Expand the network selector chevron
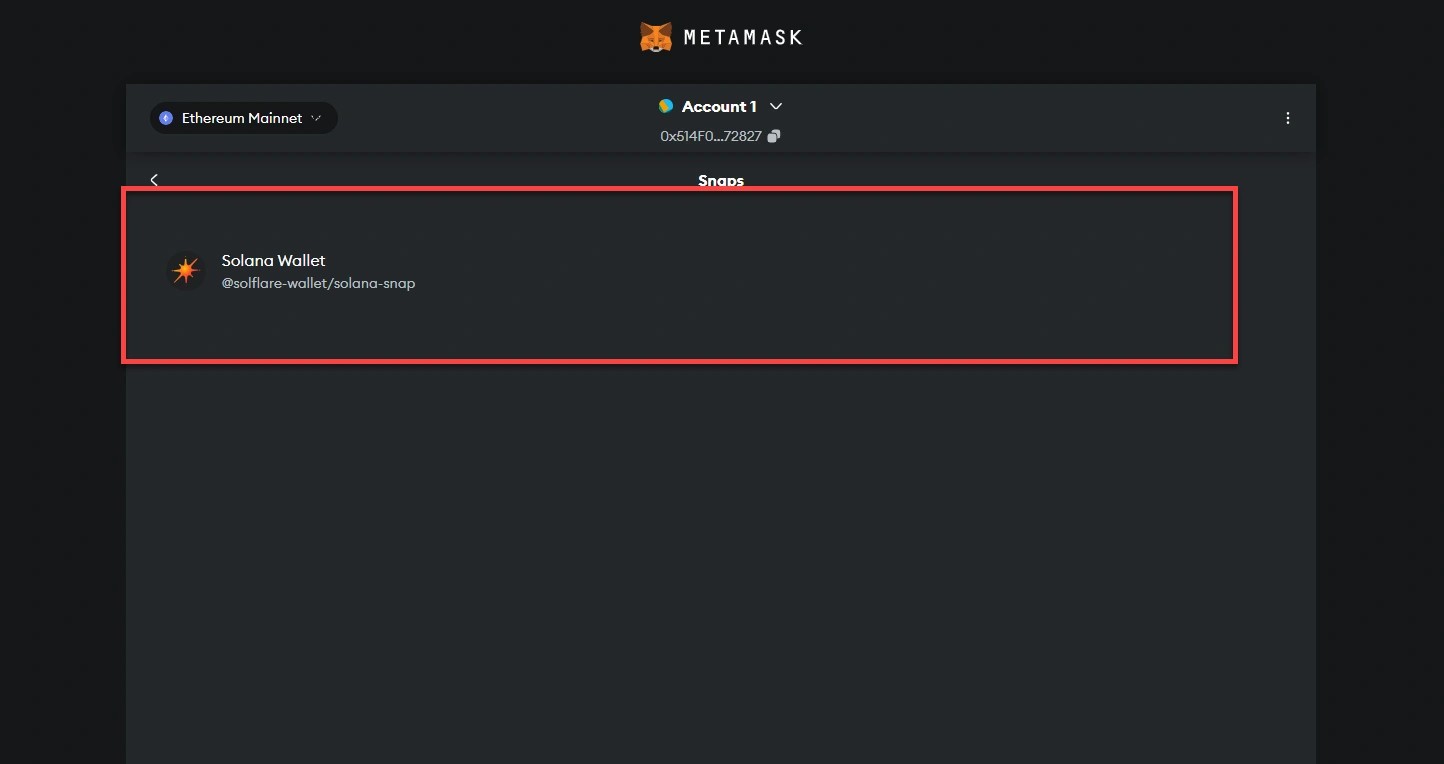The image size is (1444, 764). pos(316,118)
